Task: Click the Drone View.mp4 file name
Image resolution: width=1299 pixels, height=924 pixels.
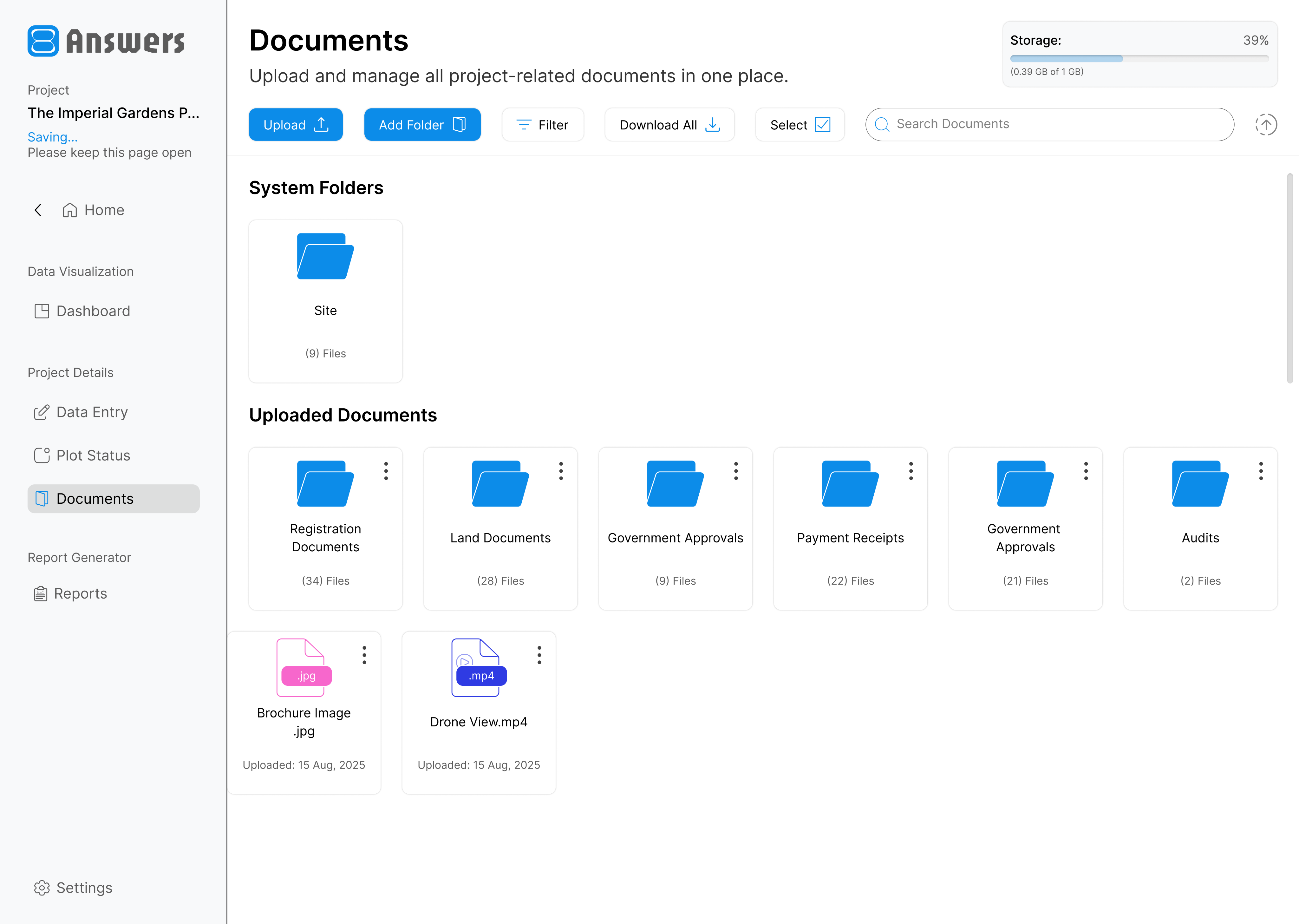Action: click(479, 722)
